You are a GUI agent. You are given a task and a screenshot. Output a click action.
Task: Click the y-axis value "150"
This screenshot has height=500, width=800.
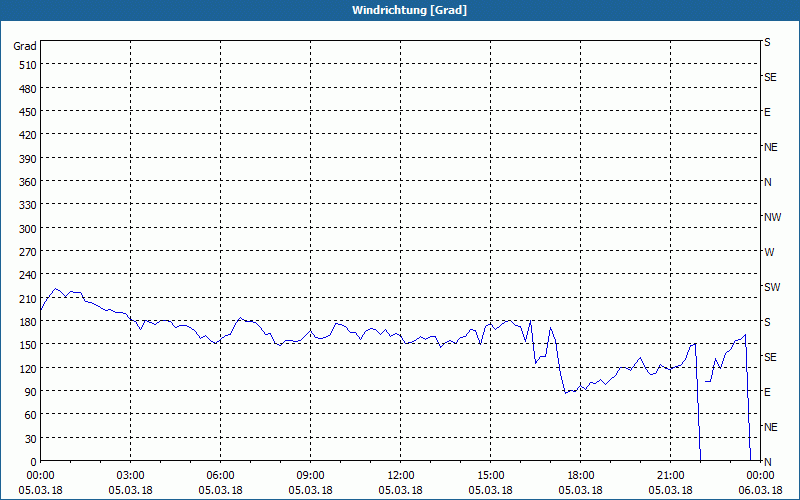point(29,345)
